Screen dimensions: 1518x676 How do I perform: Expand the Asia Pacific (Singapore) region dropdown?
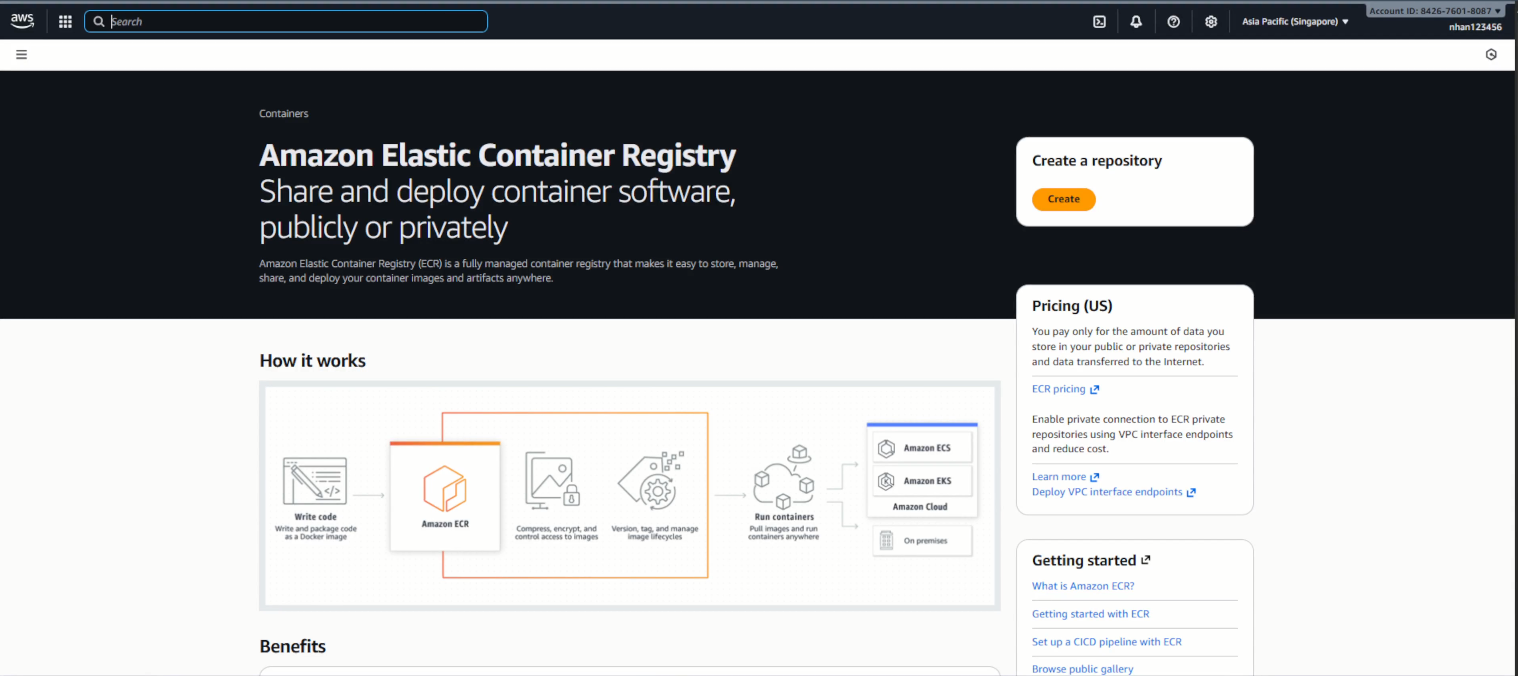pyautogui.click(x=1295, y=22)
